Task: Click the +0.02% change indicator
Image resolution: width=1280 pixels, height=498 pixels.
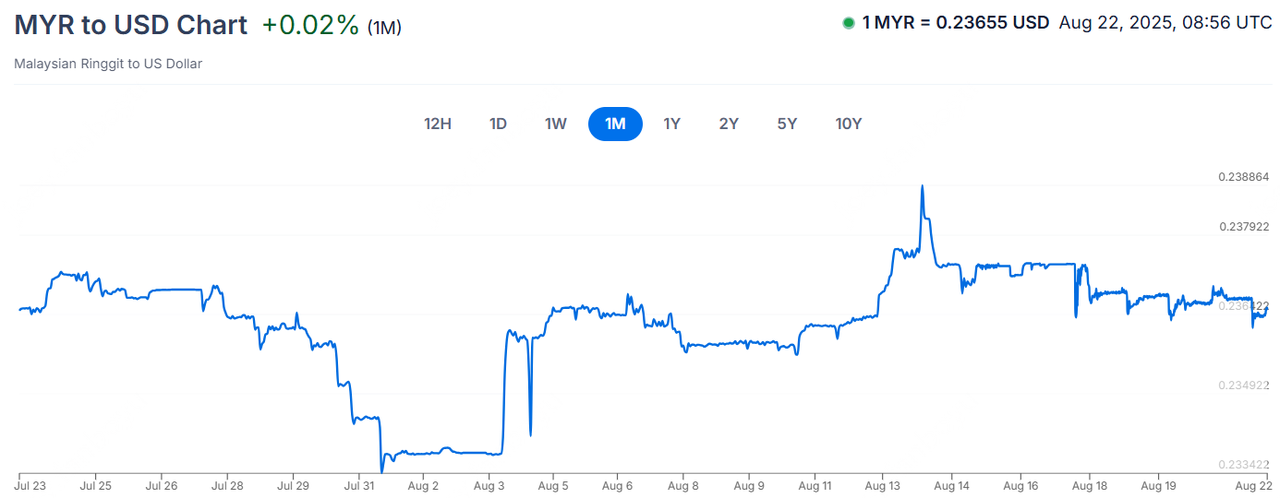Action: [310, 25]
